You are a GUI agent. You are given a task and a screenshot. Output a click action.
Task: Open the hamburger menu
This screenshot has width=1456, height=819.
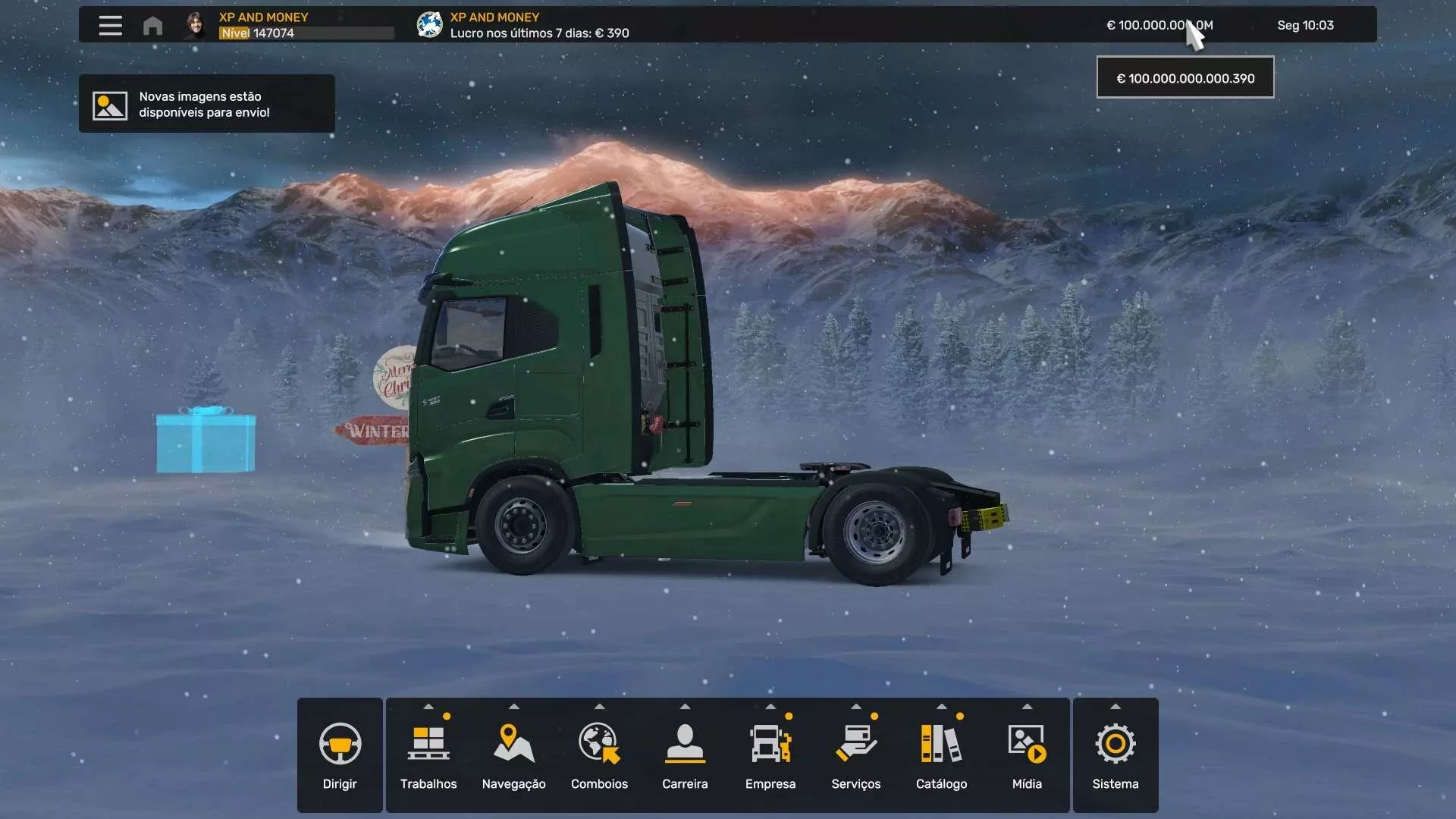point(110,25)
